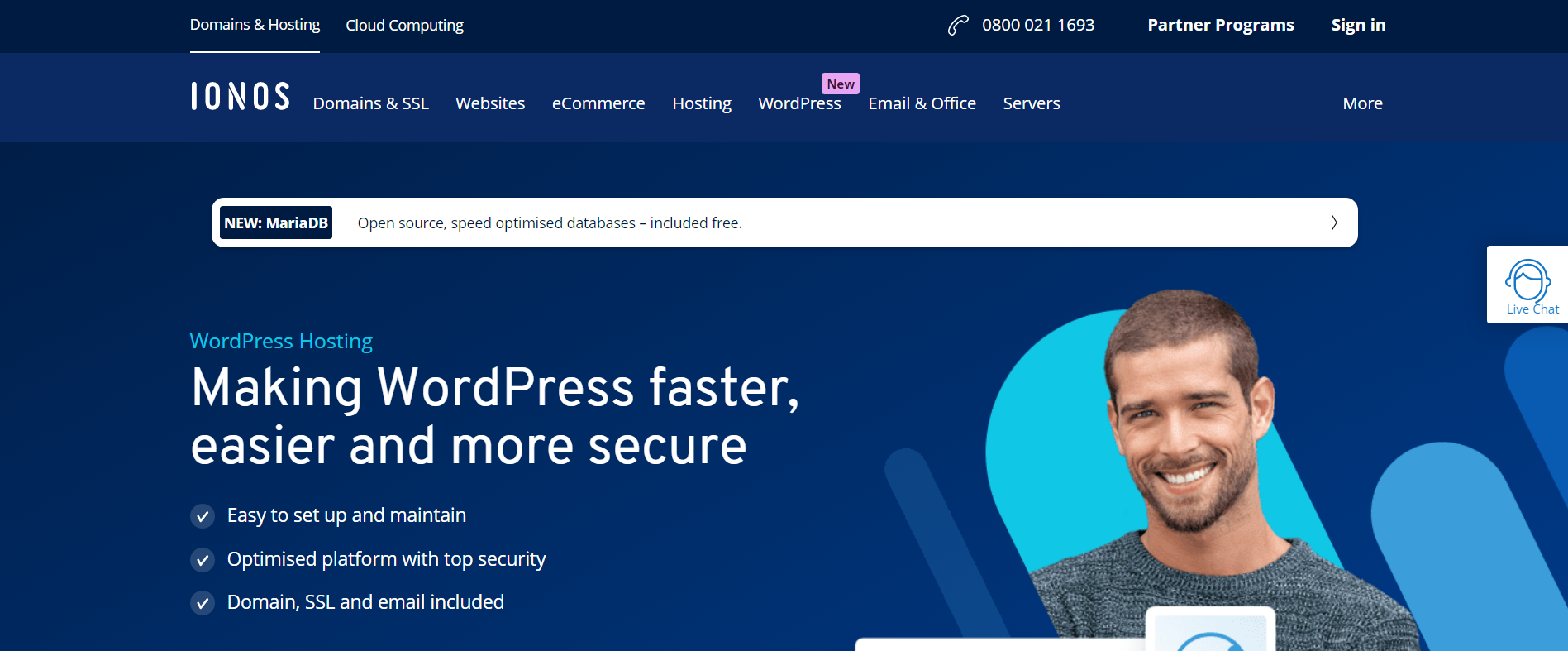Screen dimensions: 1568x651
Task: Switch to the Cloud Computing tab
Action: coord(404,26)
